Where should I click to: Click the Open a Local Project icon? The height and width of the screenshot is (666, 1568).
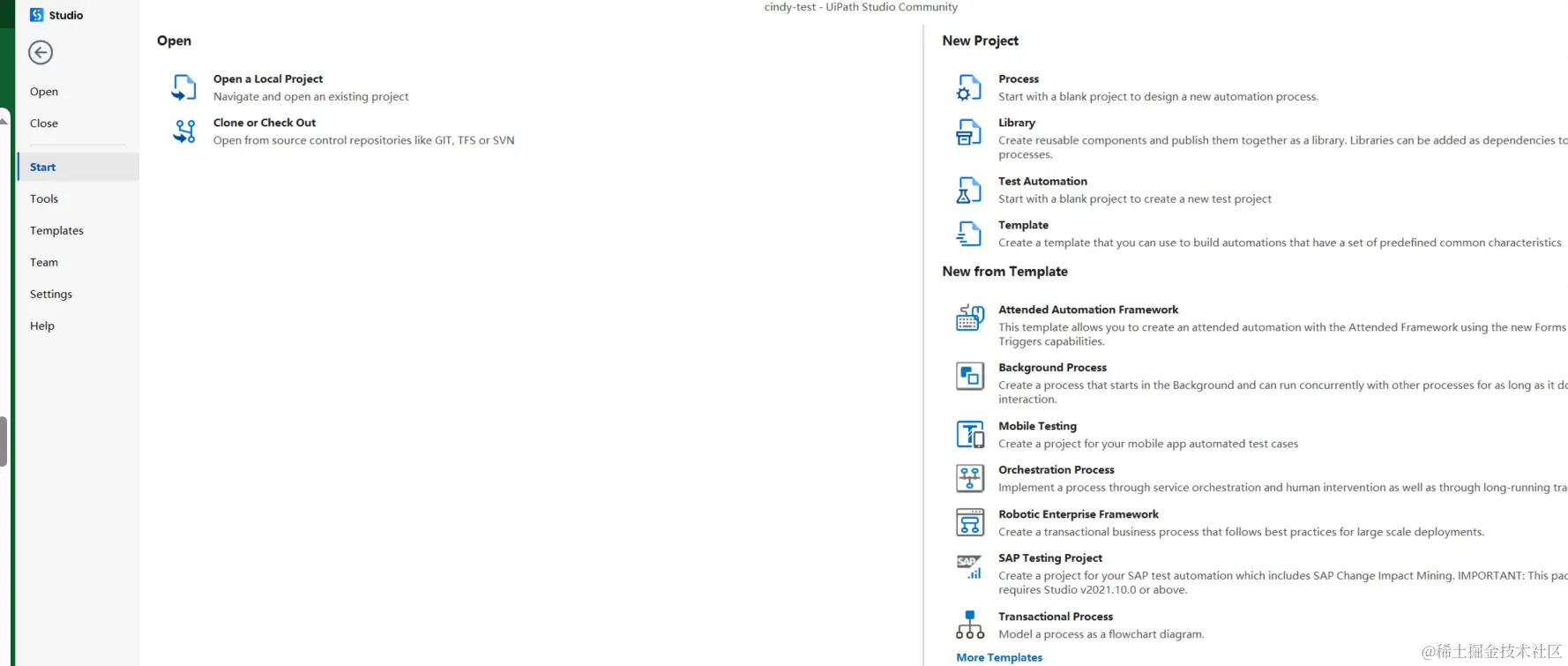(184, 87)
